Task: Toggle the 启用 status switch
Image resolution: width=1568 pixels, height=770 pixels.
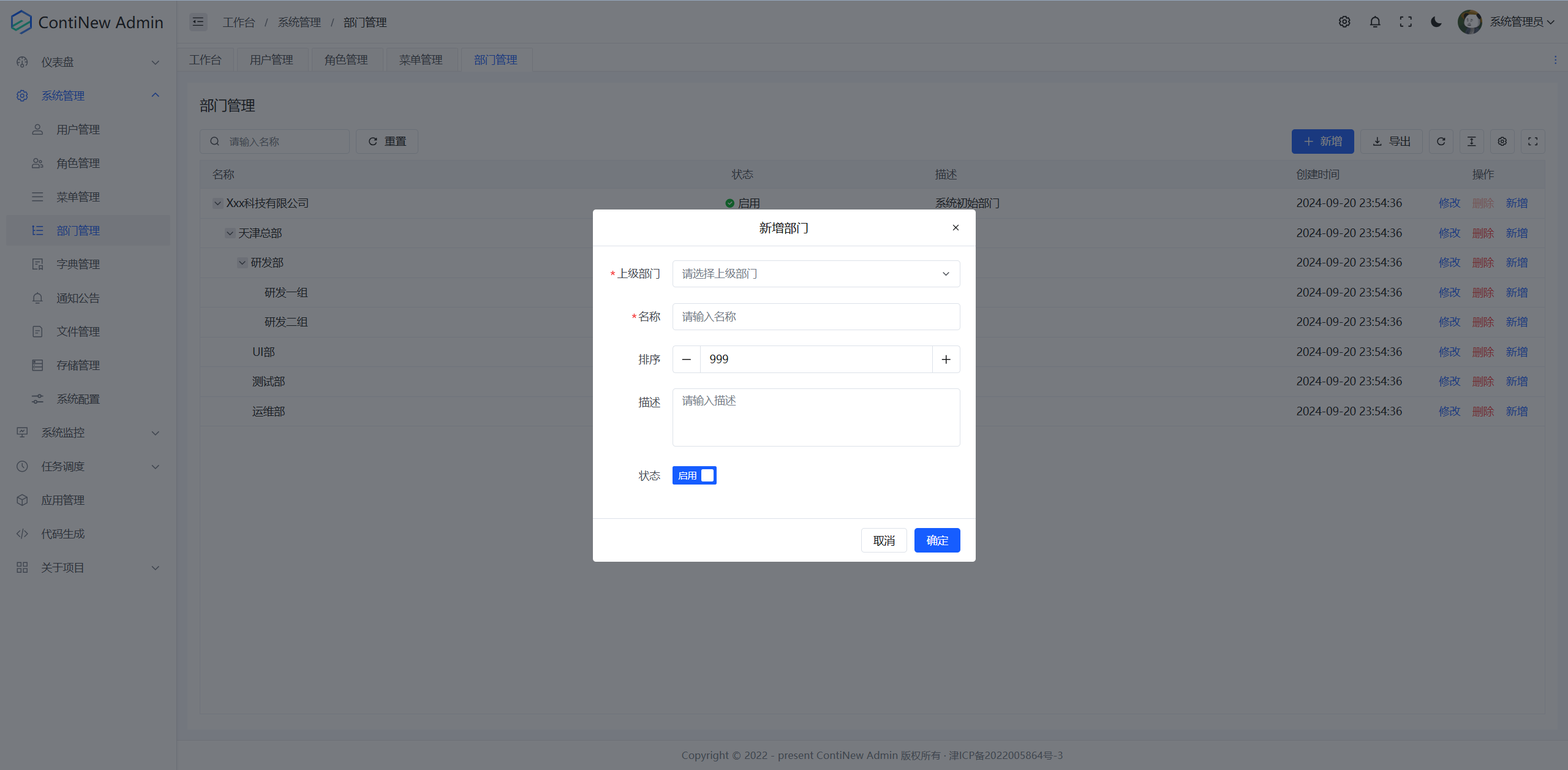Action: coord(694,475)
